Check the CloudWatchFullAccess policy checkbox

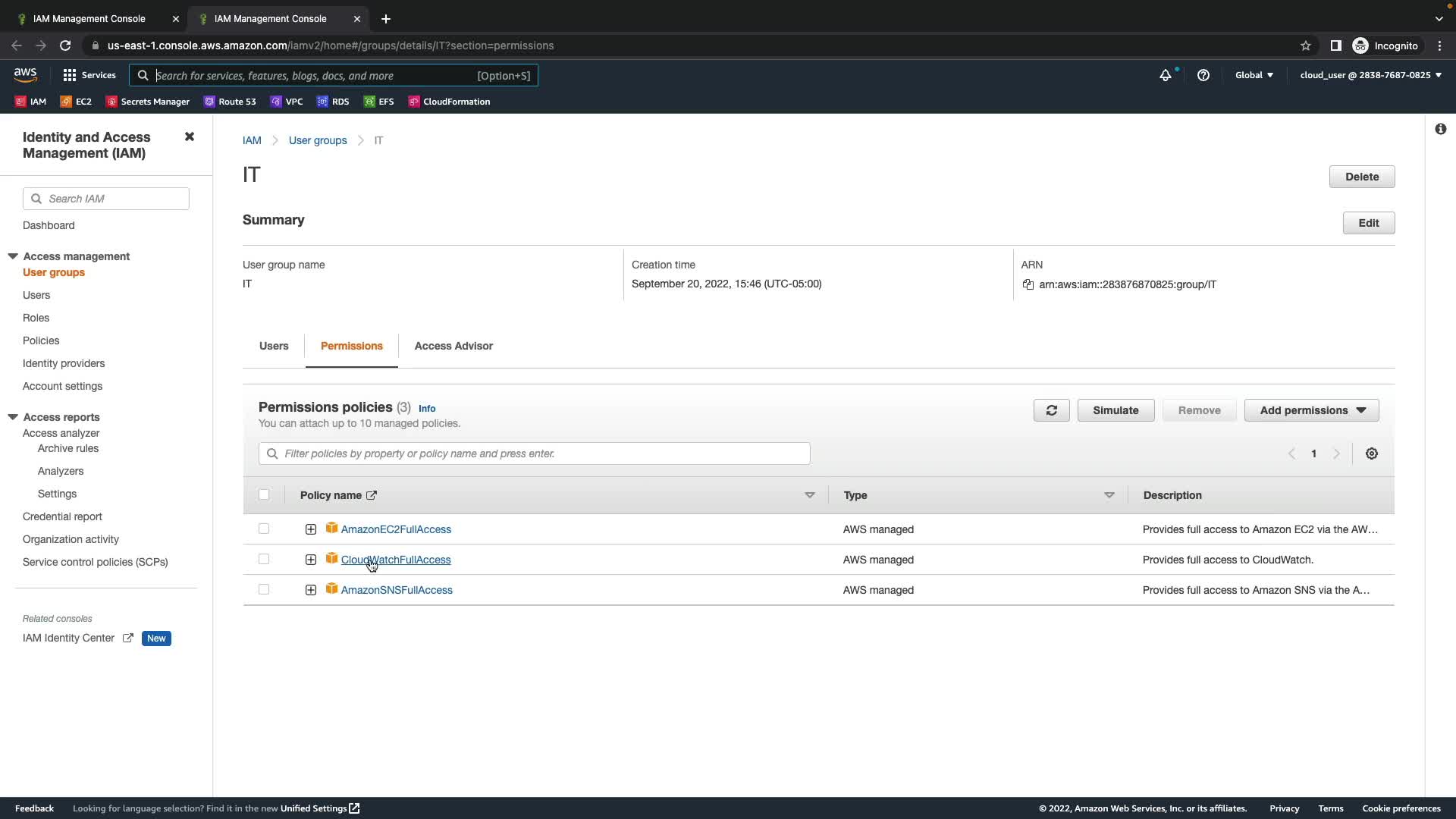pos(264,559)
